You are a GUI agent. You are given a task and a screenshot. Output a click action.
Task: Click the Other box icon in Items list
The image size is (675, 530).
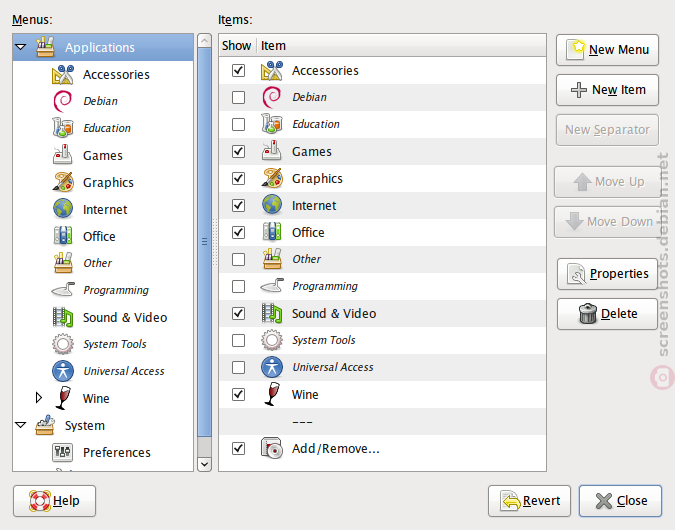272,259
